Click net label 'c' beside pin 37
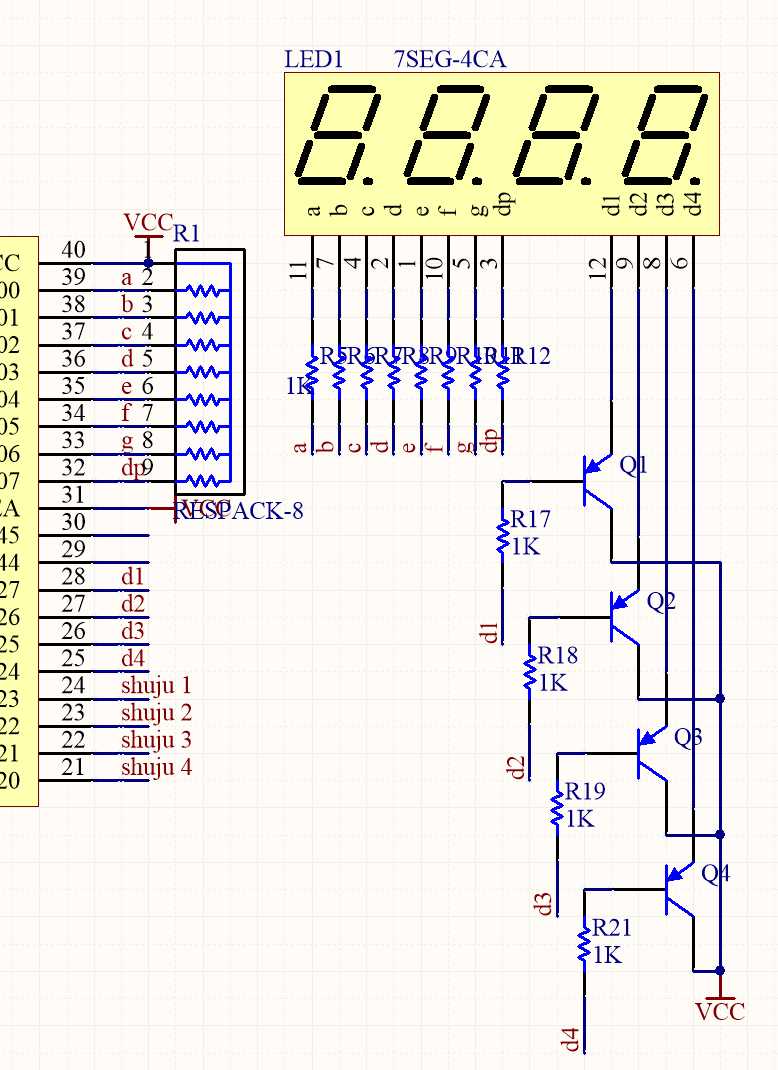This screenshot has height=1070, width=778. click(126, 332)
